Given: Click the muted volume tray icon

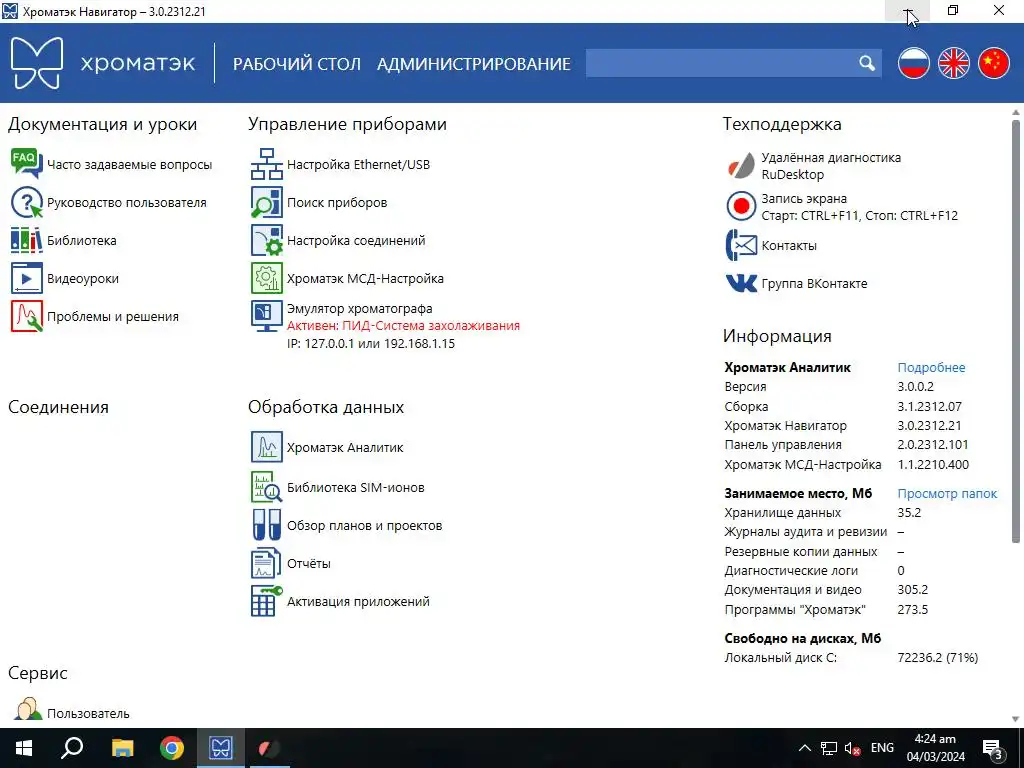Looking at the screenshot, I should click(852, 748).
